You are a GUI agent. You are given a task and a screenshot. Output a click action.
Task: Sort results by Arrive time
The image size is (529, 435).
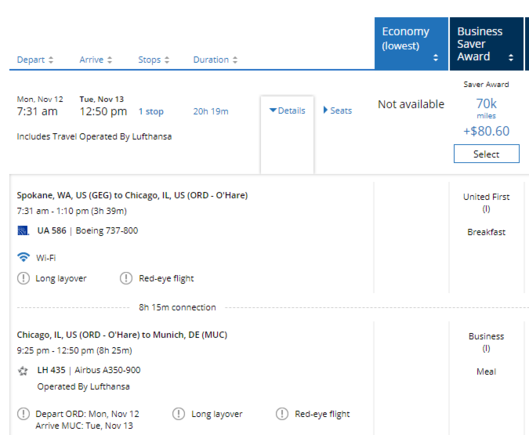[96, 60]
